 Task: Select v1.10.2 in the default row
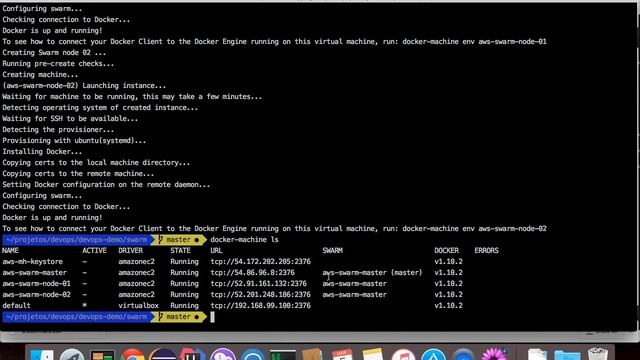click(x=448, y=306)
